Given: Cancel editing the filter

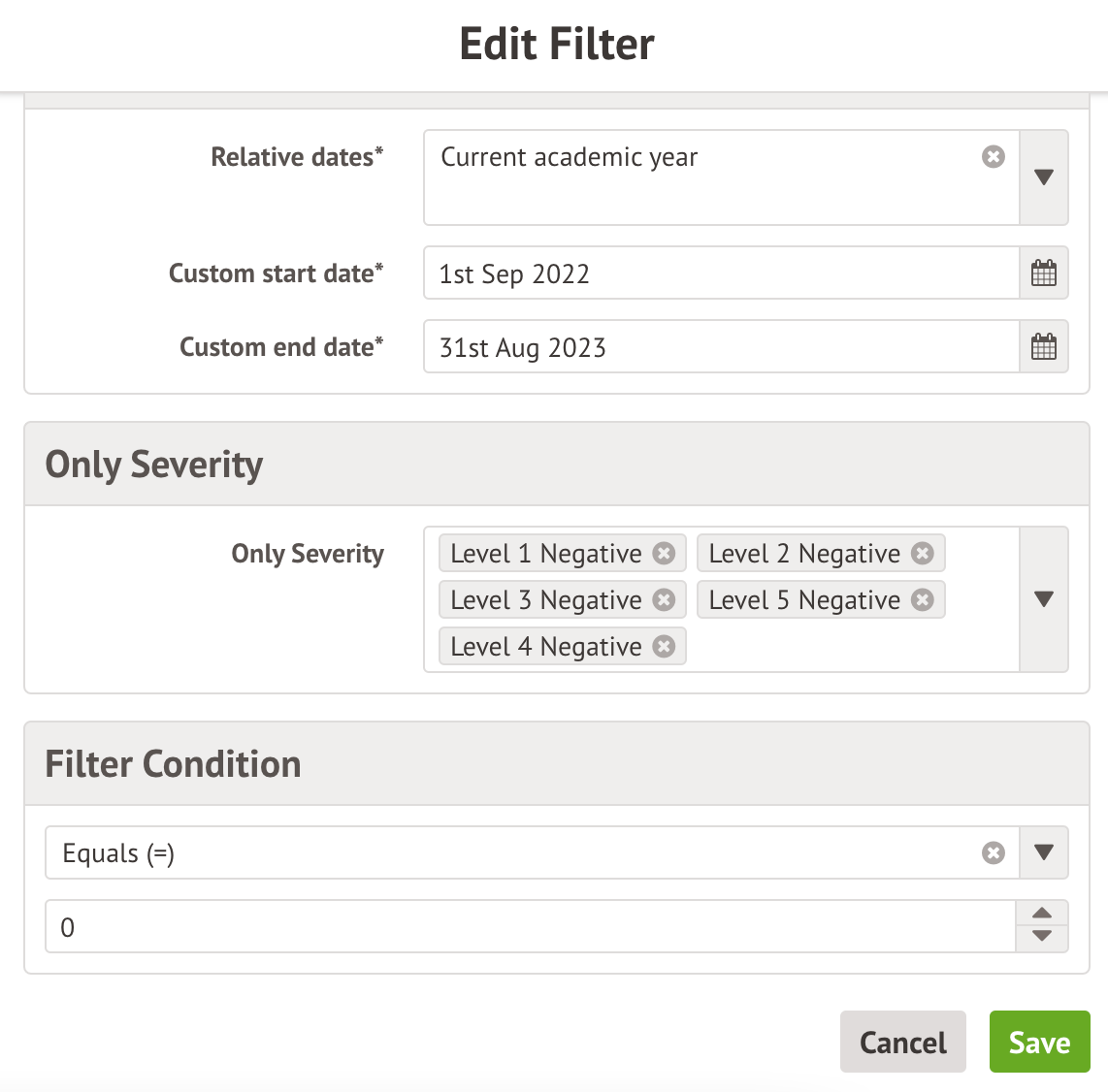Looking at the screenshot, I should tap(902, 1043).
